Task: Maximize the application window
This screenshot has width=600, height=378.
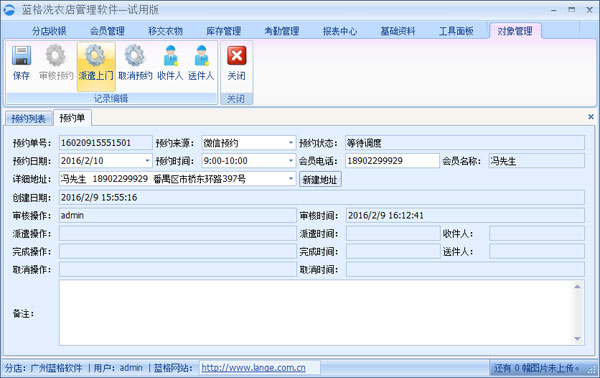Action: 571,10
